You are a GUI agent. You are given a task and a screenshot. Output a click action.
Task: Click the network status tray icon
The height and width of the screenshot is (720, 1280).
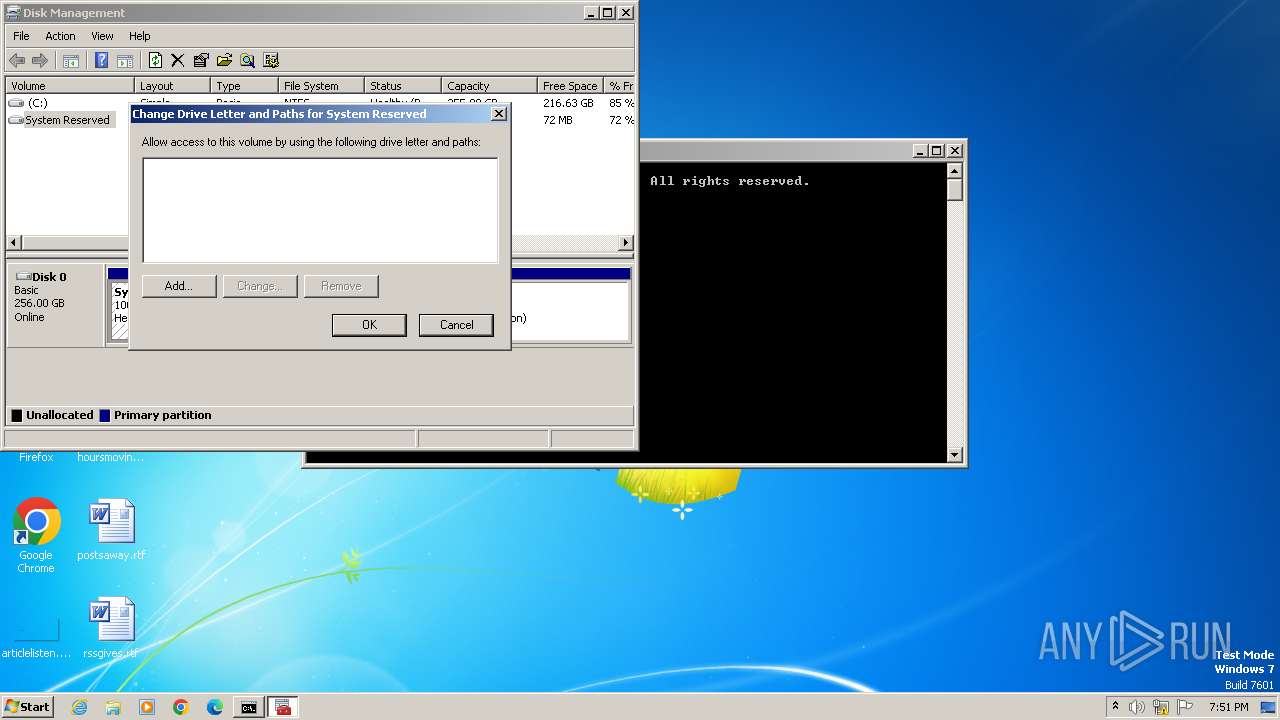click(1161, 707)
